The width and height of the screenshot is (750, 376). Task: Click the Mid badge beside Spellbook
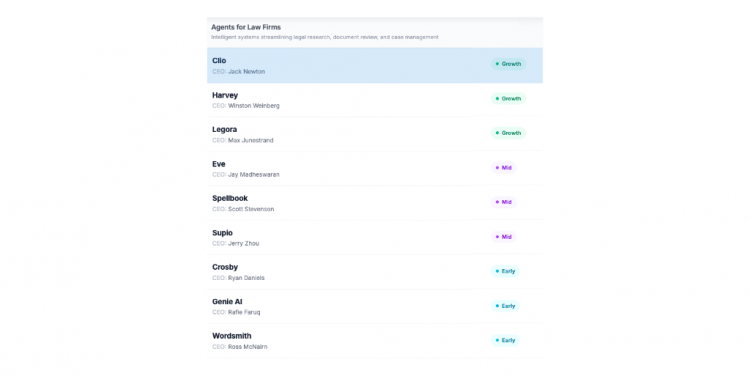[x=504, y=202]
